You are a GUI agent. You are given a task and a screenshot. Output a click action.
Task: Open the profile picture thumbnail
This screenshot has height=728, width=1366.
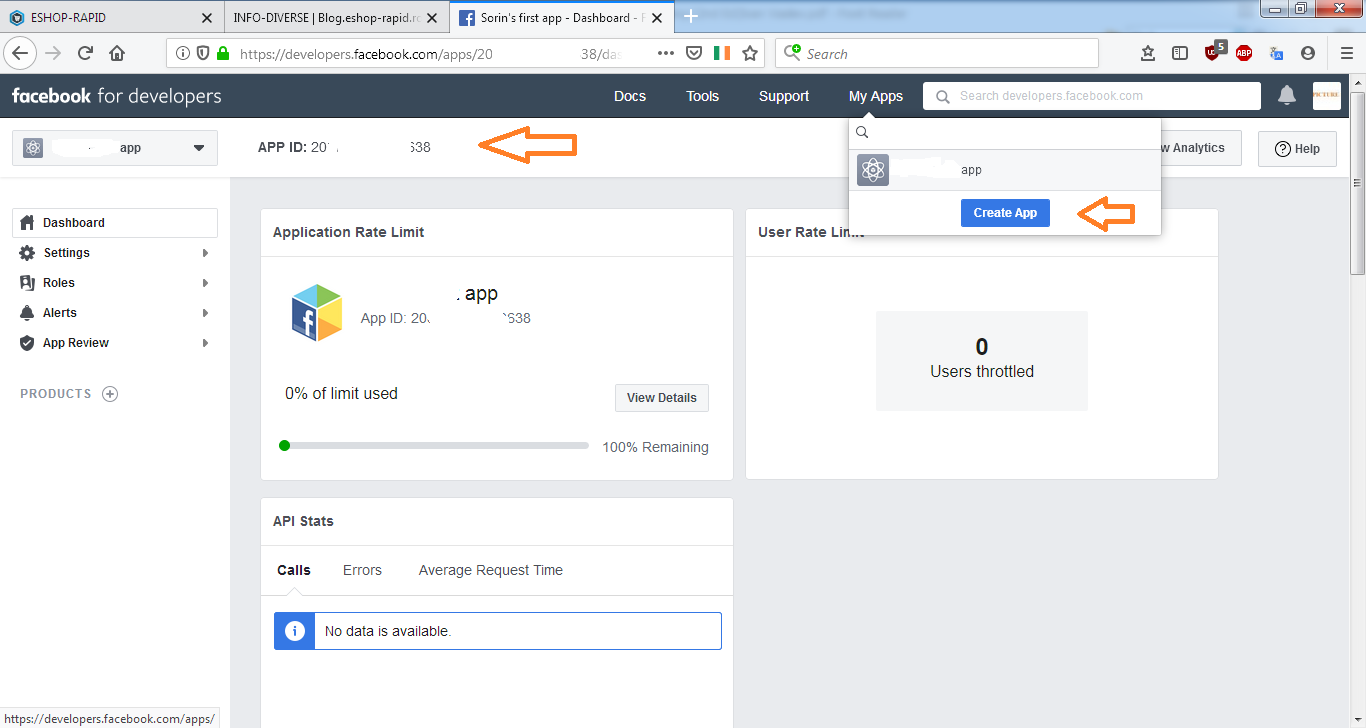(1326, 95)
